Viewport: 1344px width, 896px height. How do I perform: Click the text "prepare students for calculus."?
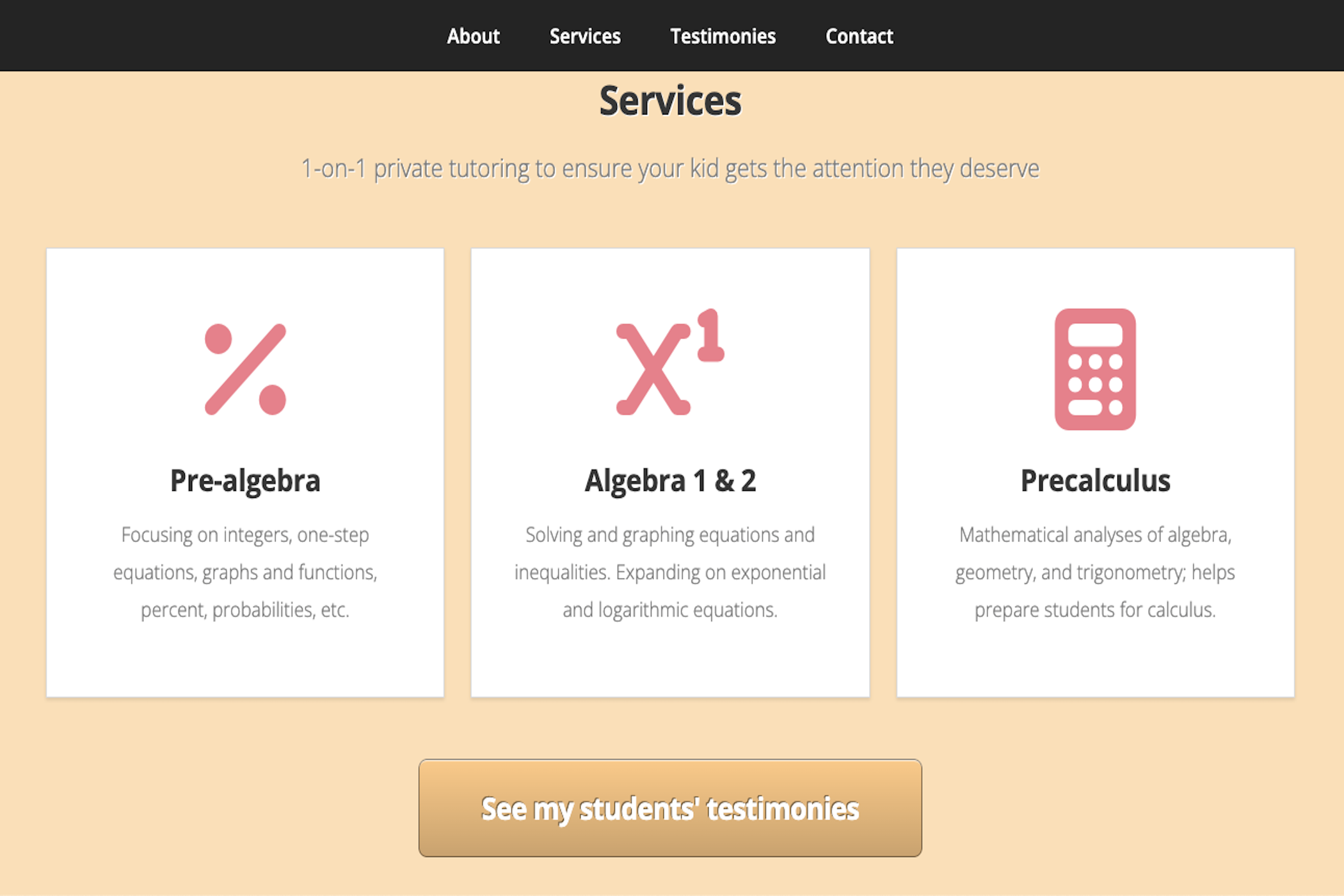point(1095,610)
